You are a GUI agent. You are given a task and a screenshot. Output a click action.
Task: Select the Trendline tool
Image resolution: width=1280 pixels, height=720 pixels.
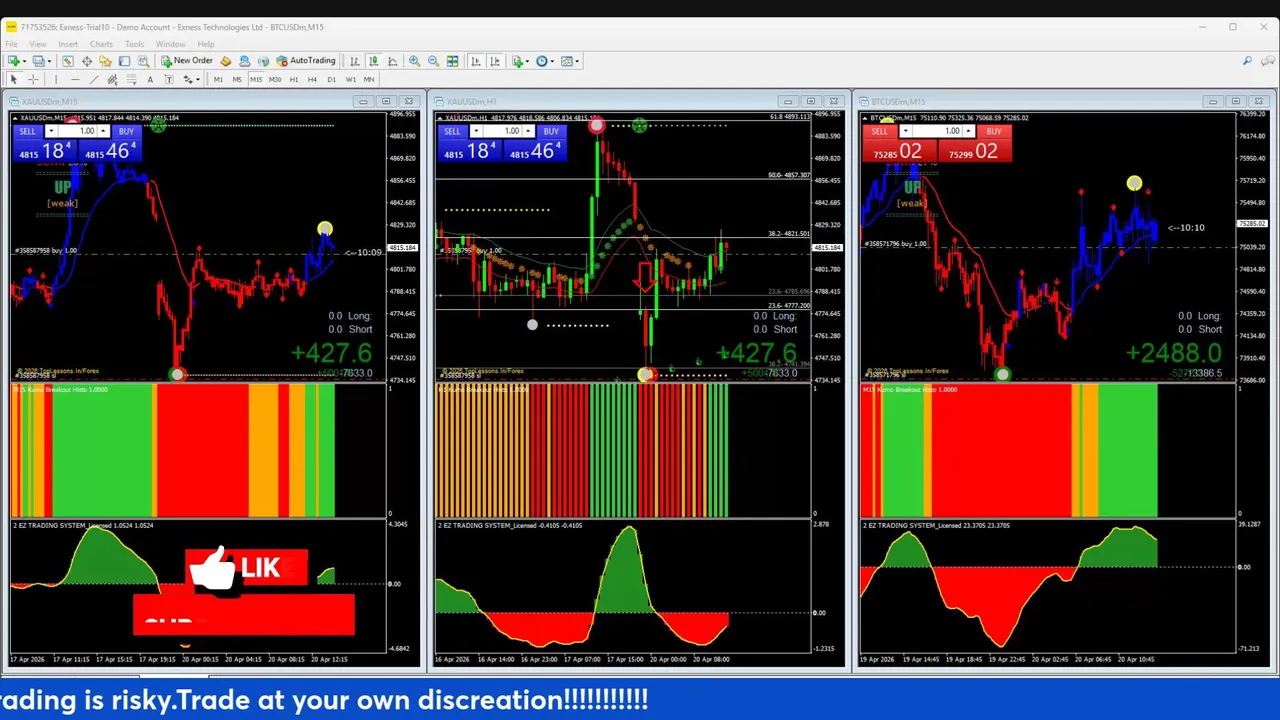click(94, 79)
